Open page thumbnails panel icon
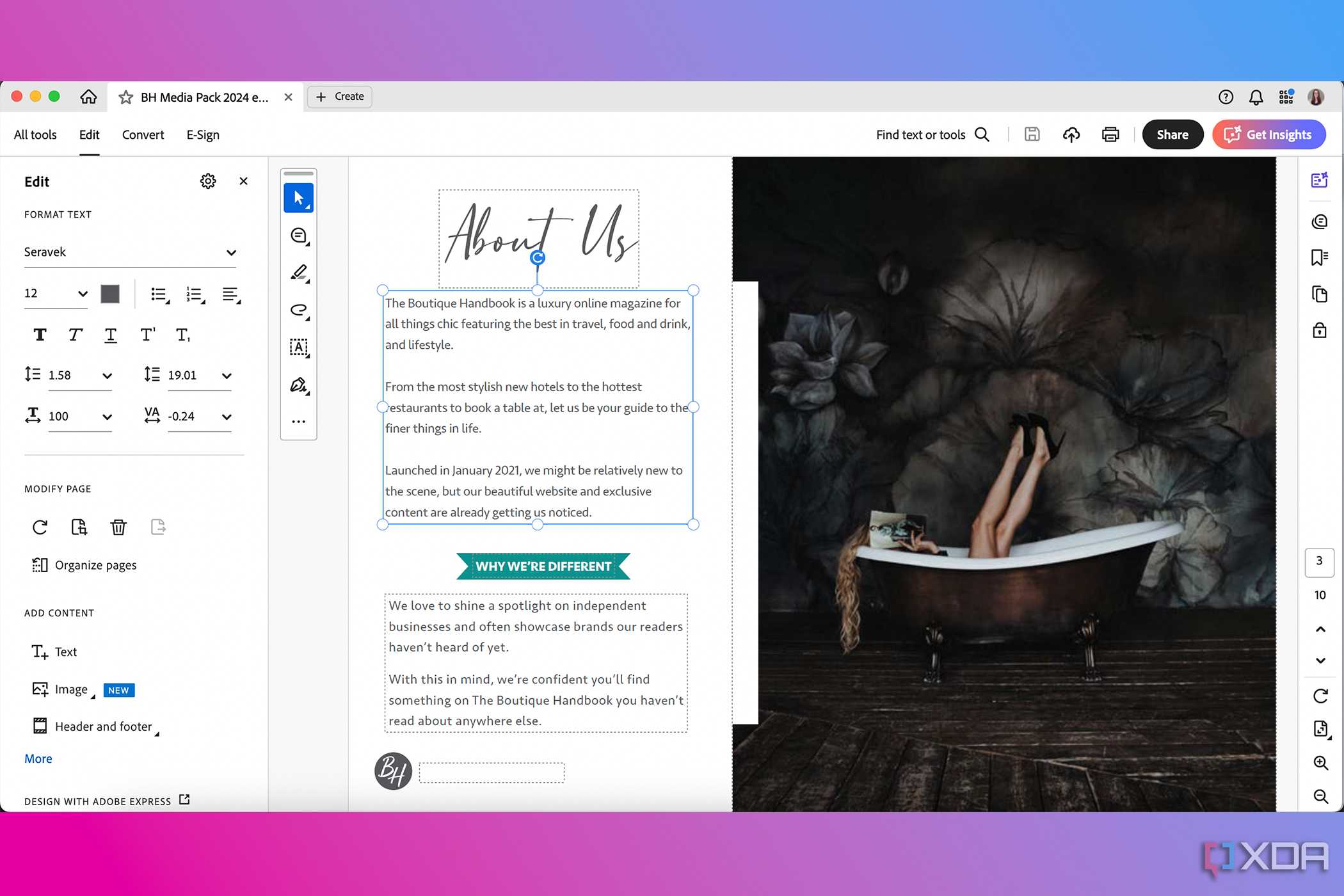Image resolution: width=1344 pixels, height=896 pixels. [1320, 294]
